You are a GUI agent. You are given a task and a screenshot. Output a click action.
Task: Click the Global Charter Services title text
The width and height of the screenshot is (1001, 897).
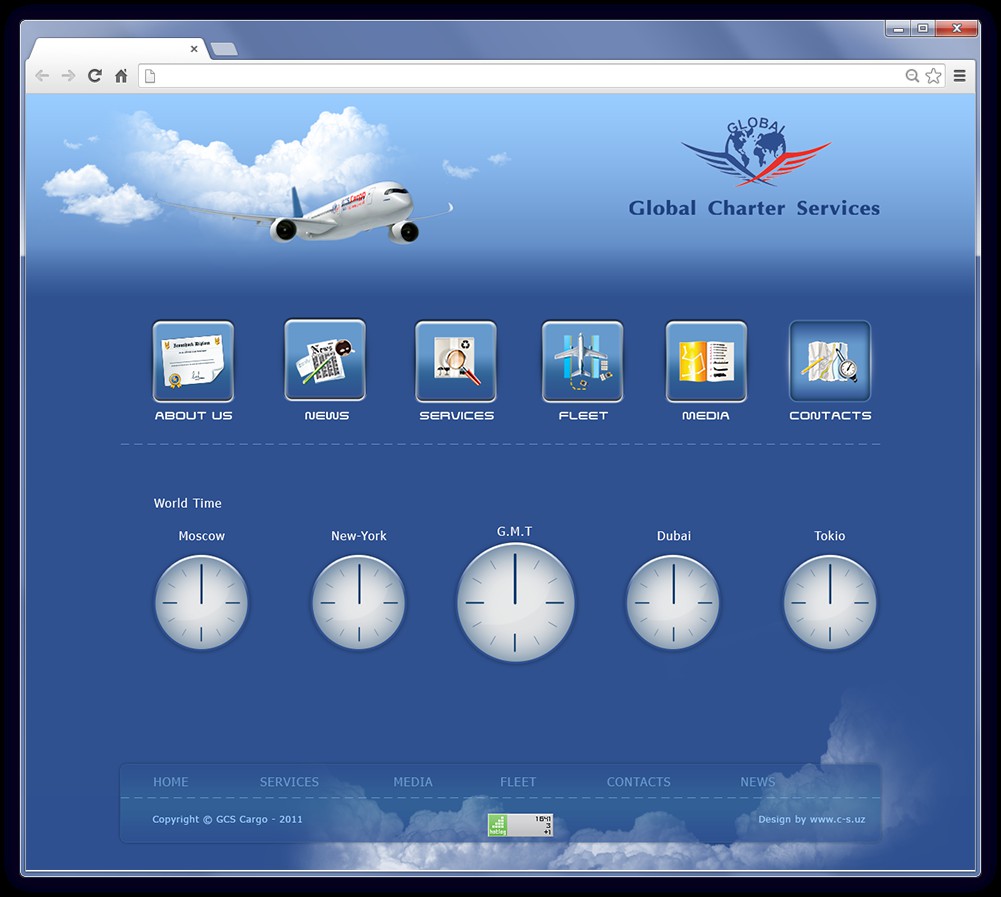point(754,208)
